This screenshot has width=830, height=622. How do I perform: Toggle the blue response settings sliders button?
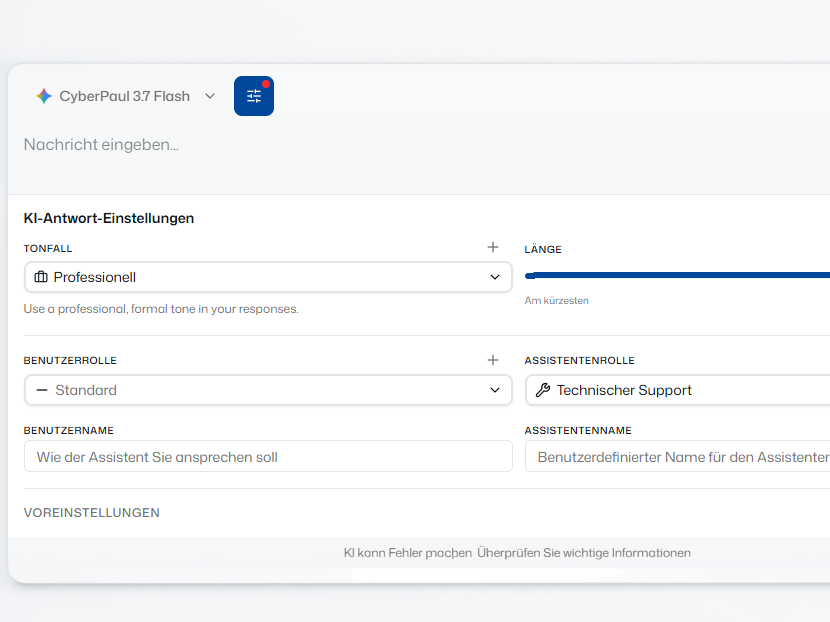(254, 96)
